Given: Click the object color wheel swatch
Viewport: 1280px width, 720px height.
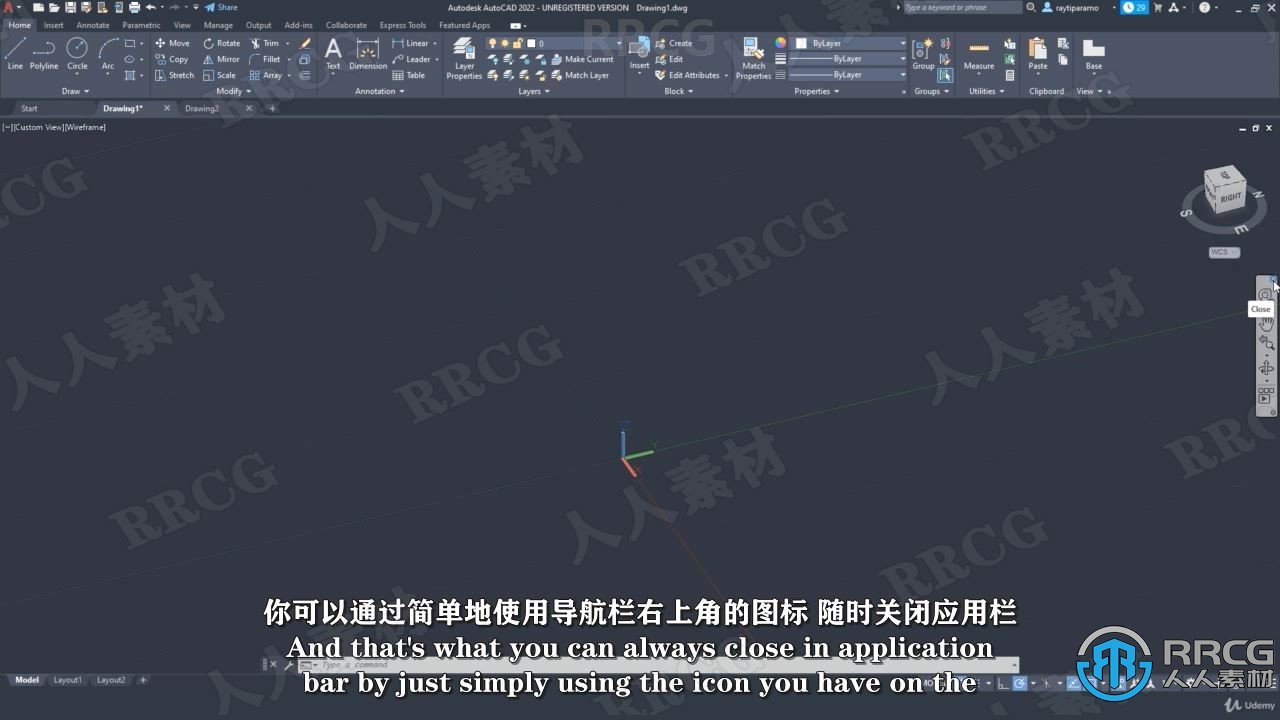Looking at the screenshot, I should point(781,43).
